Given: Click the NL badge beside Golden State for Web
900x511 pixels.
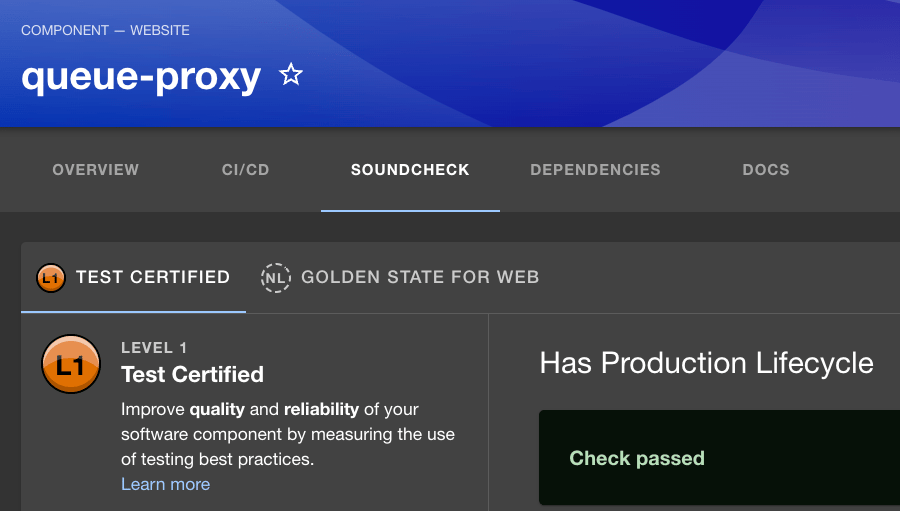Looking at the screenshot, I should point(276,278).
